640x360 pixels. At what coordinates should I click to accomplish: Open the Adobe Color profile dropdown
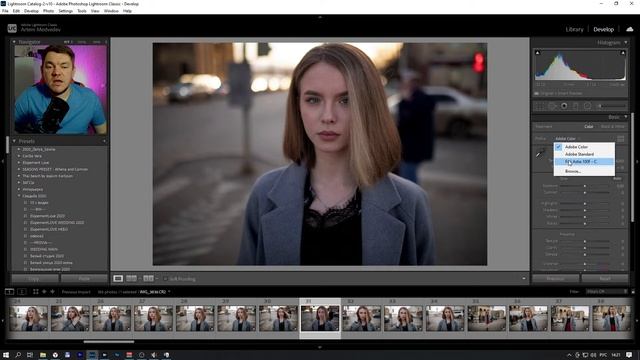click(x=567, y=139)
